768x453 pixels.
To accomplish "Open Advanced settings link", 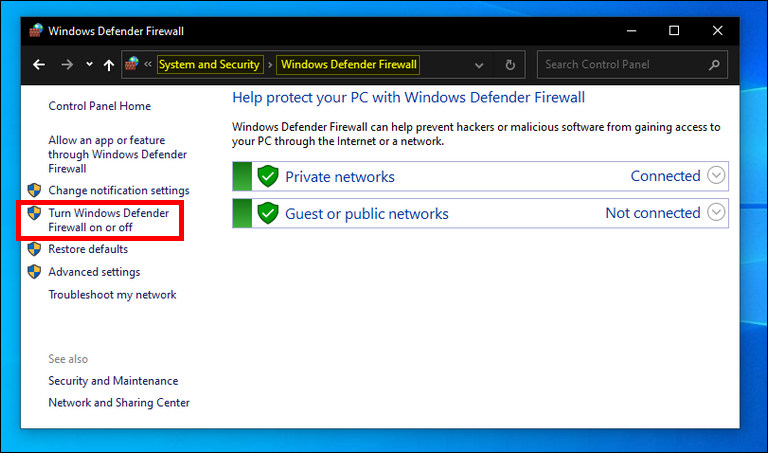I will tap(94, 272).
